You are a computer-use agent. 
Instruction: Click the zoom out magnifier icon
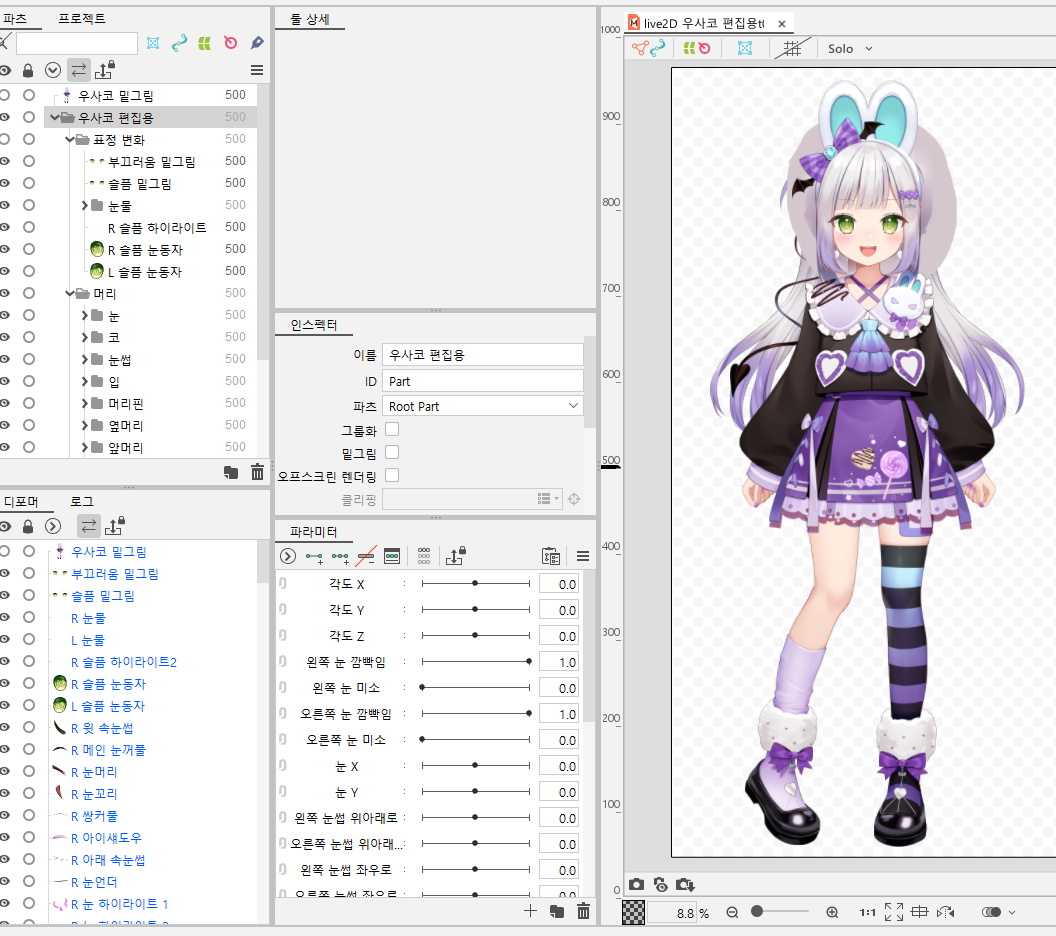click(x=733, y=912)
